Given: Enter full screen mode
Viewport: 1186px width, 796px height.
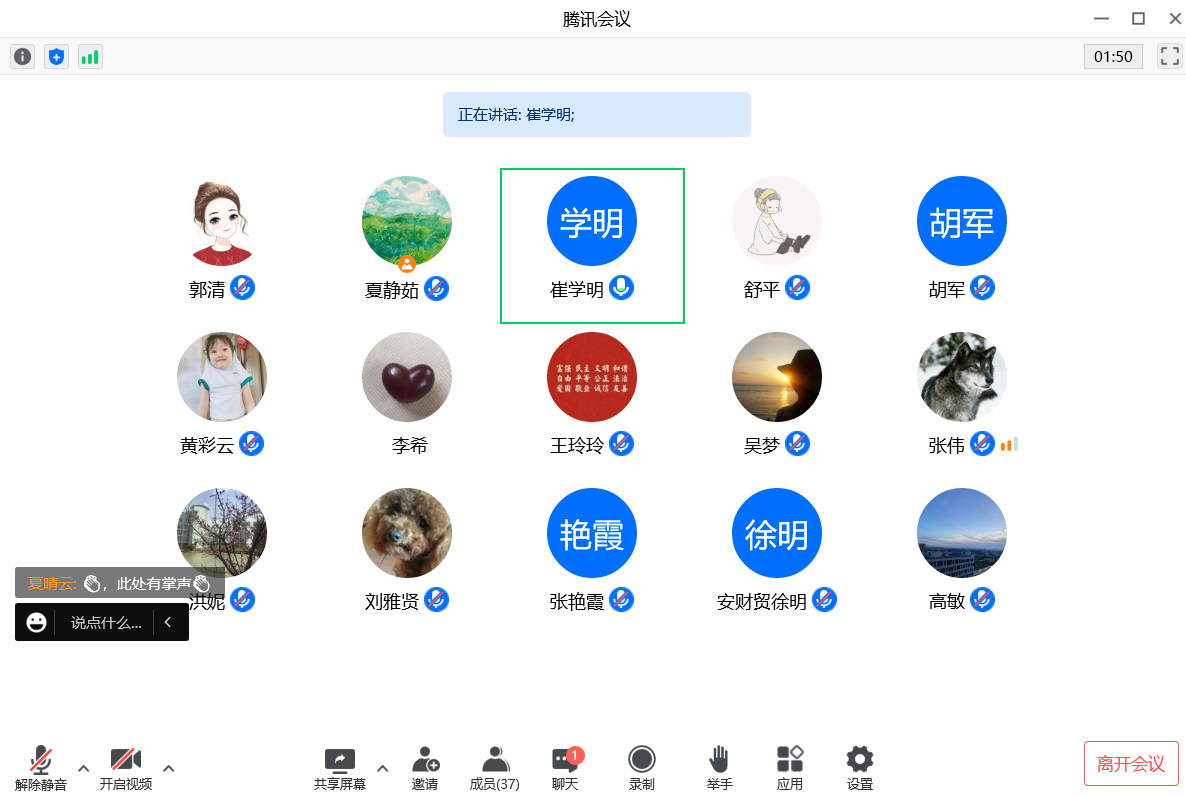Looking at the screenshot, I should [1169, 56].
